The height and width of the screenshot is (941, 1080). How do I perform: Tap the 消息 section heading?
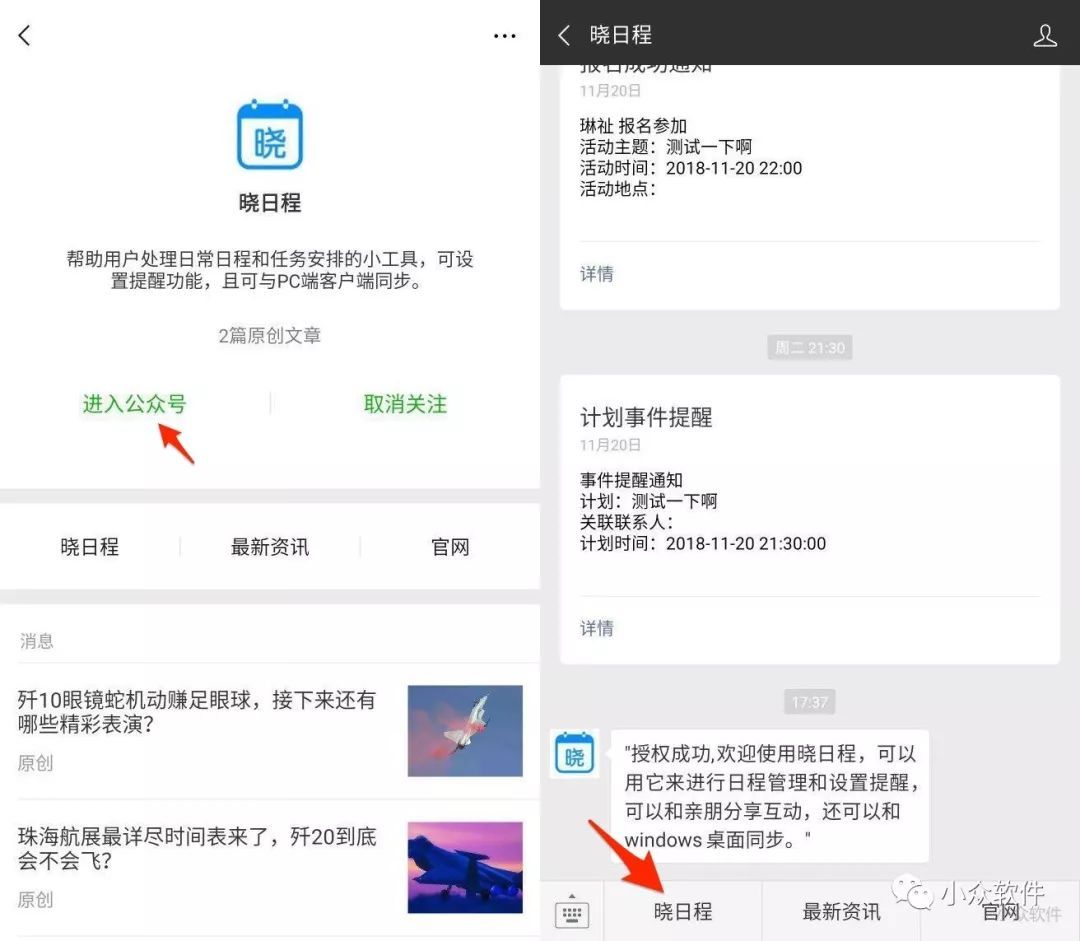36,641
